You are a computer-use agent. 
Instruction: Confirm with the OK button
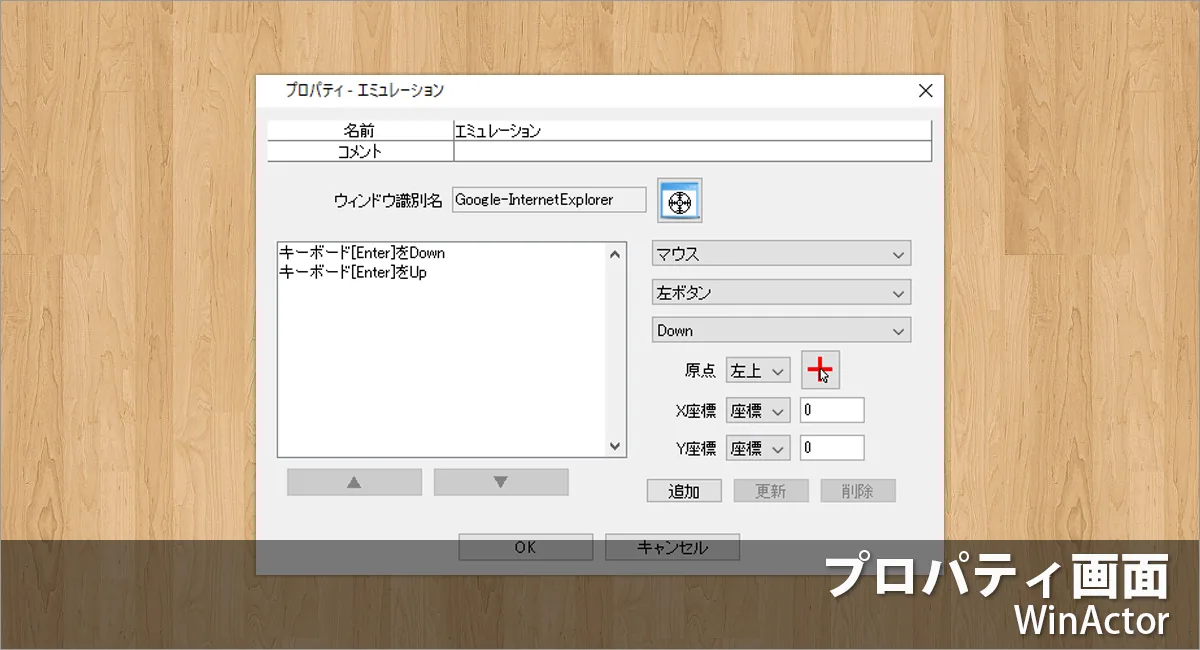pos(526,547)
